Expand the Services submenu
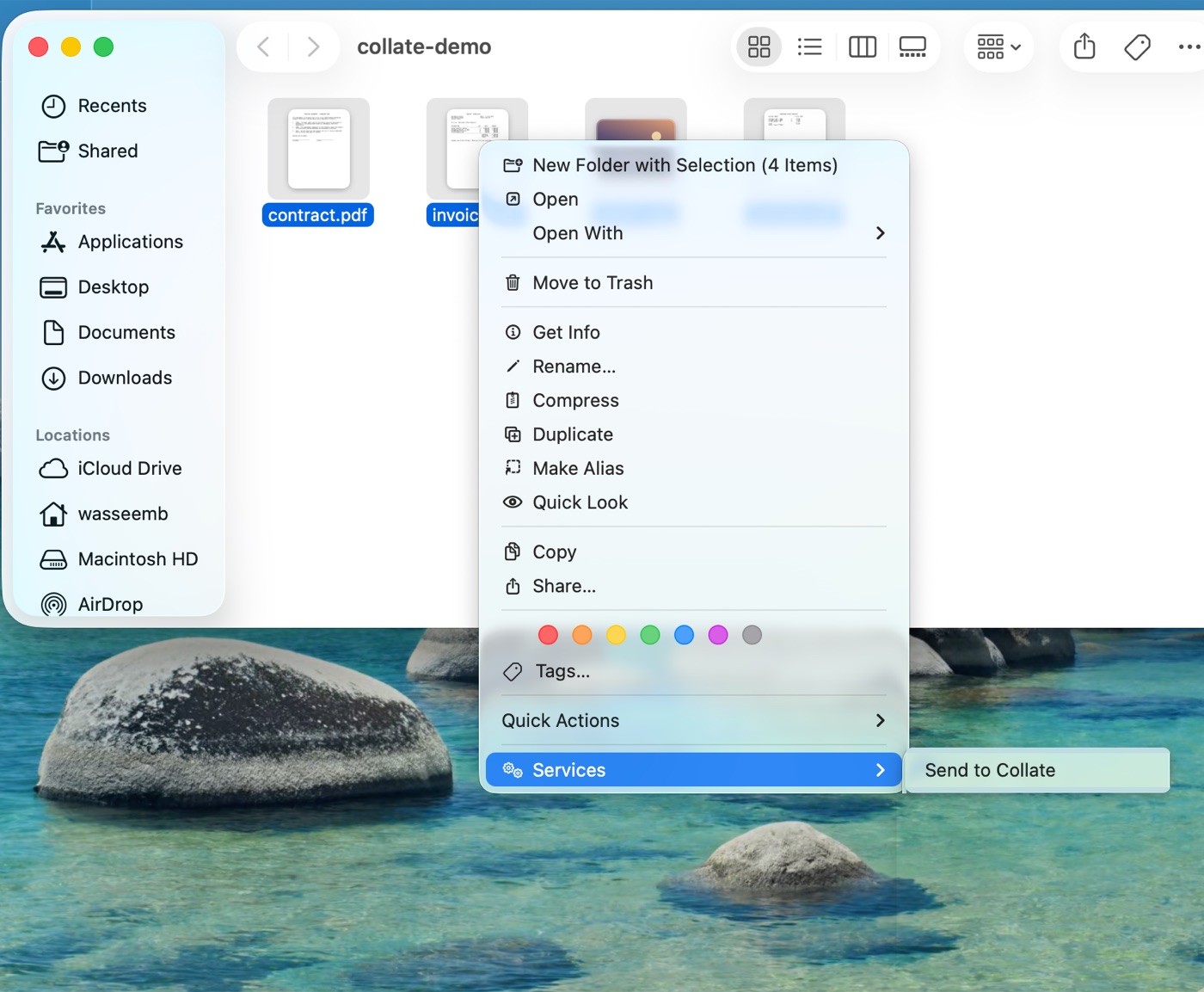Viewport: 1204px width, 992px height. pos(694,770)
